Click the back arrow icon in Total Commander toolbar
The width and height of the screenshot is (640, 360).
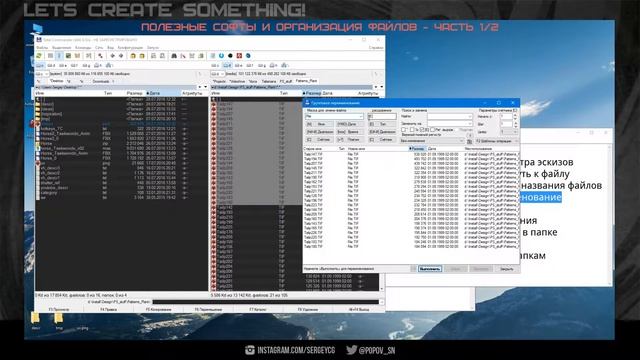pos(112,56)
